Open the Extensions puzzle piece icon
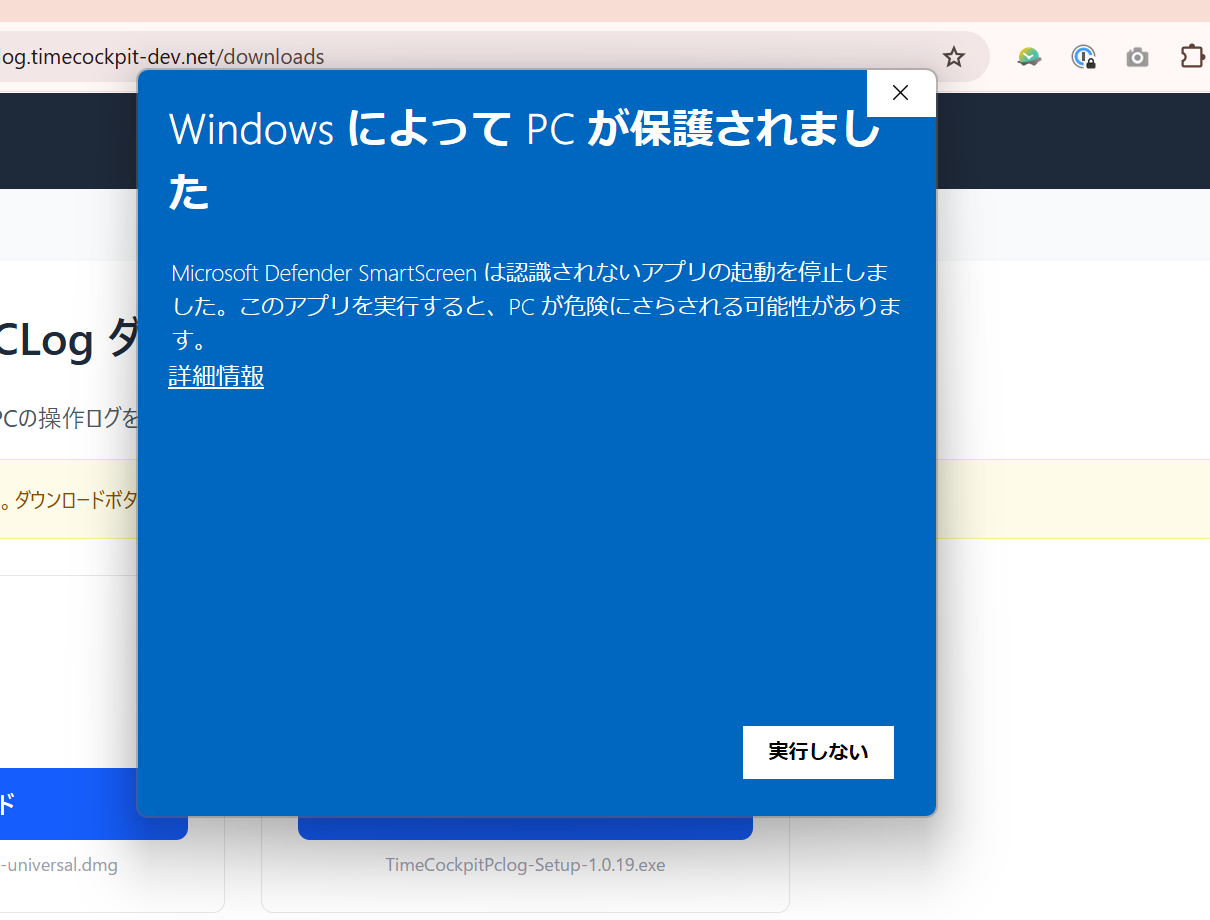The image size is (1210, 920). [x=1192, y=56]
